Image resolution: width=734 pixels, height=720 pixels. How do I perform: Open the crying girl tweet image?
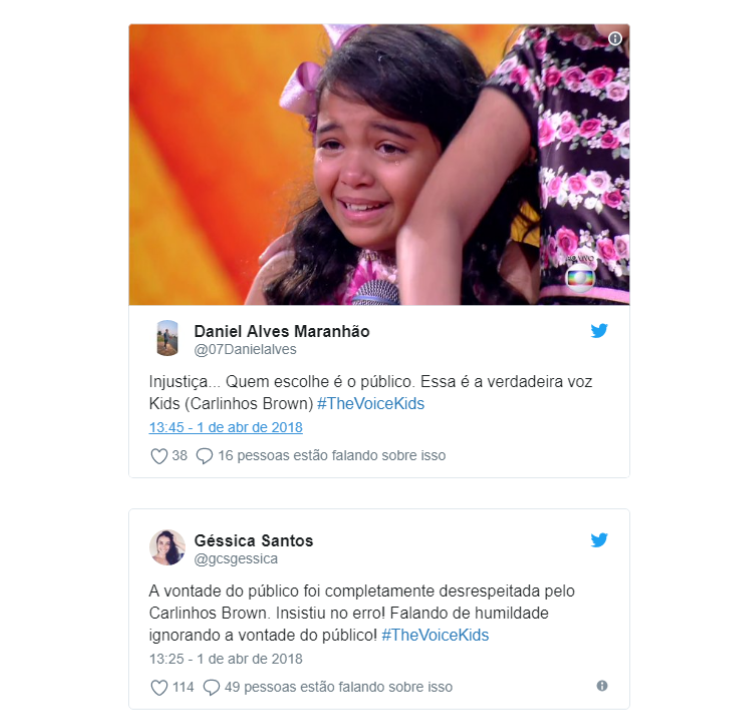point(379,165)
